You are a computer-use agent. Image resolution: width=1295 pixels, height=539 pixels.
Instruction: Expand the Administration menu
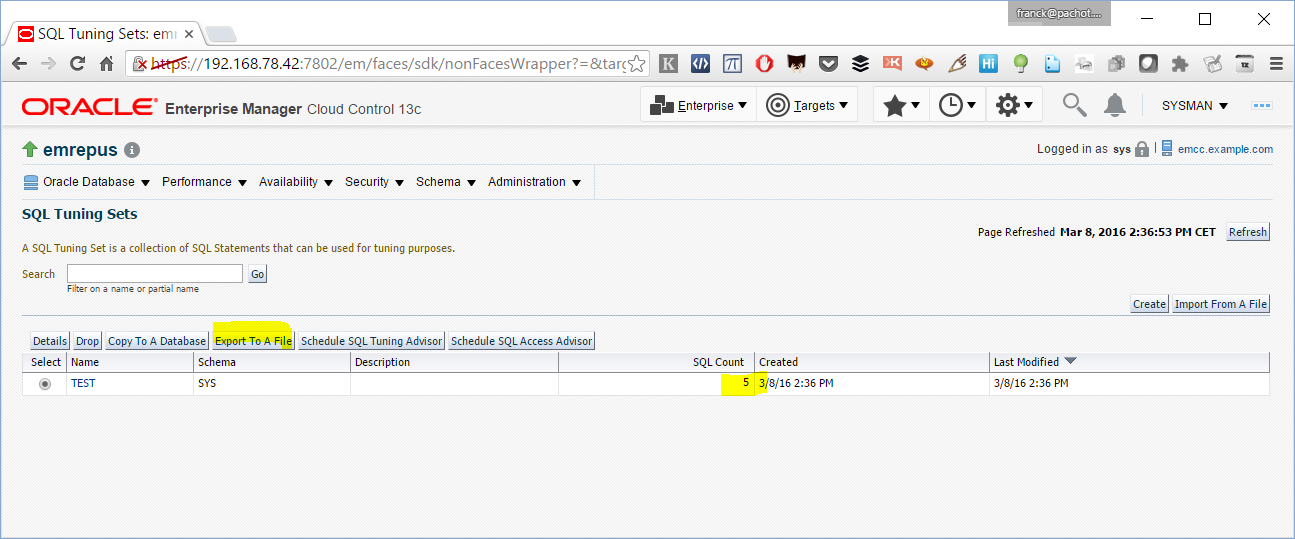(x=534, y=182)
